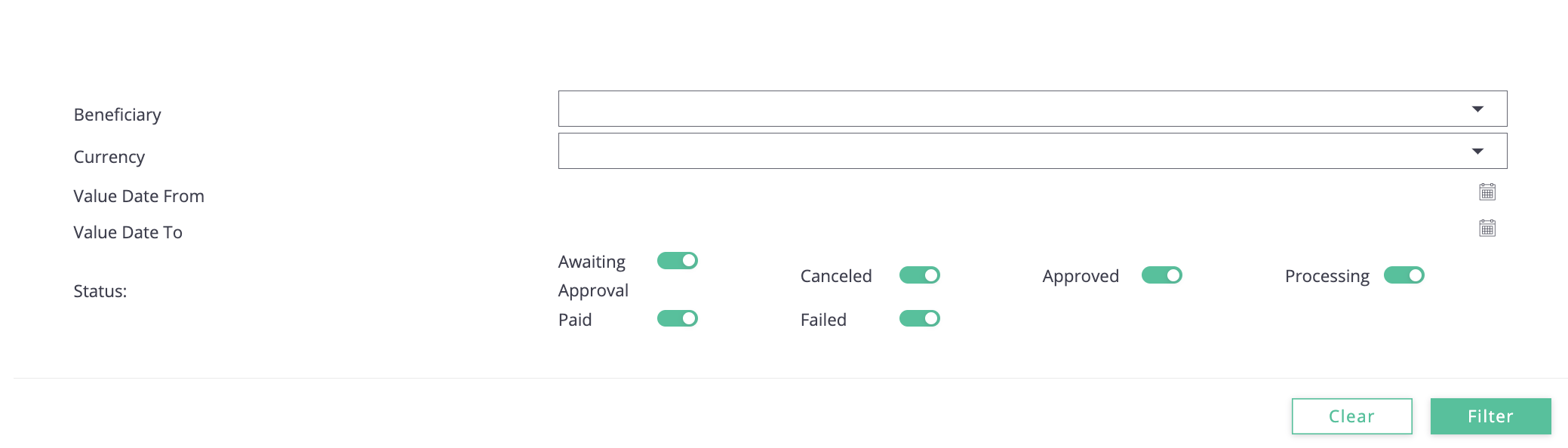Disable the Canceled status toggle
1568x448 pixels.
(920, 275)
